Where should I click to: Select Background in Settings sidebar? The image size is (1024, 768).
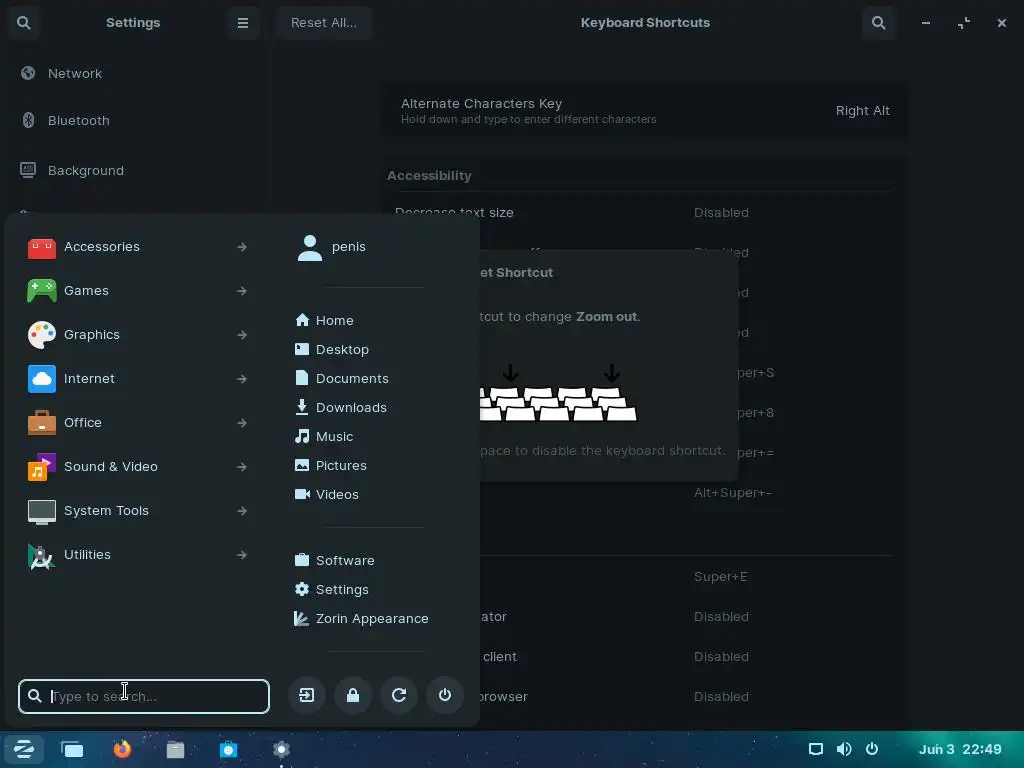tap(133, 170)
